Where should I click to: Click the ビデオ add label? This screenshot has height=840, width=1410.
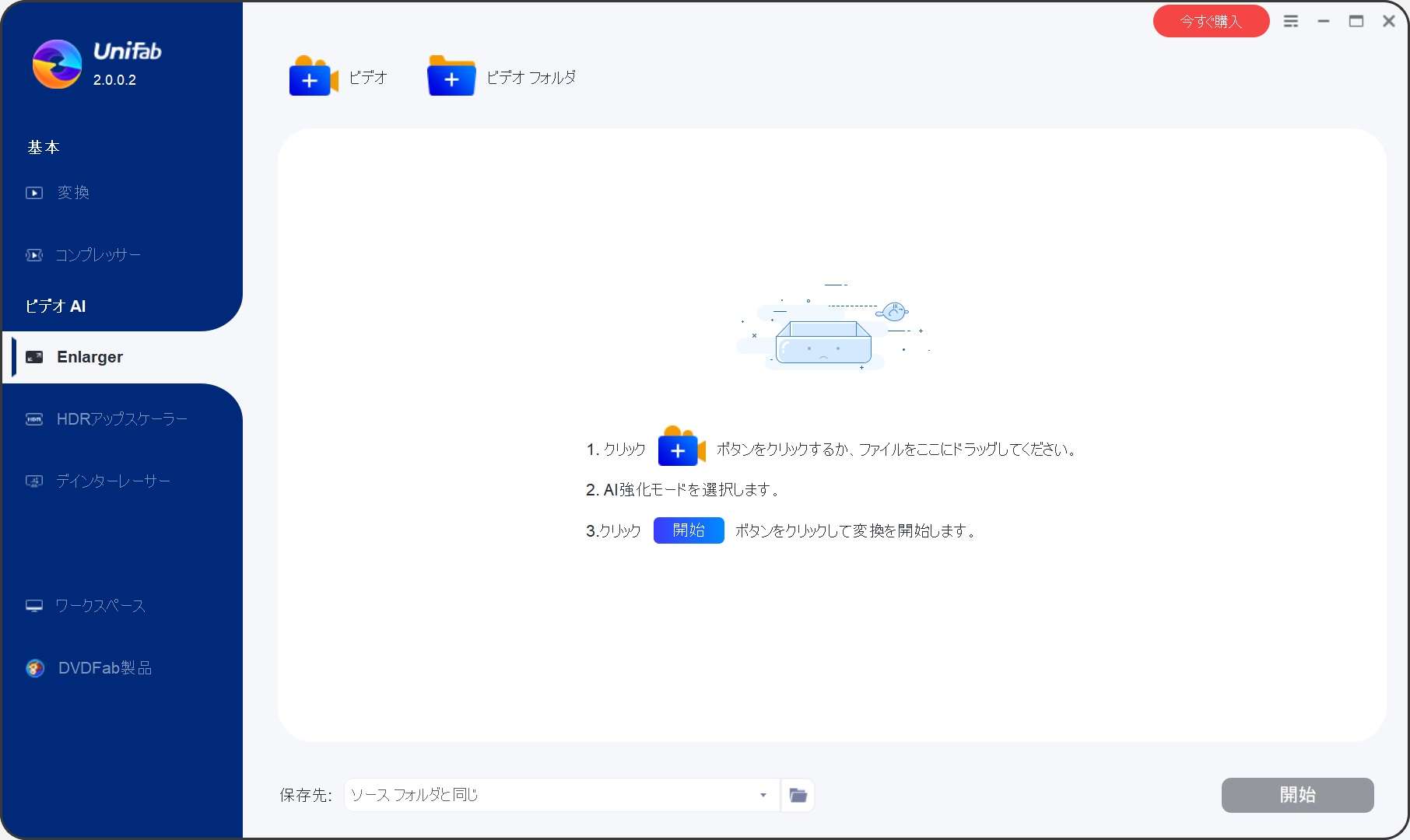coord(368,77)
